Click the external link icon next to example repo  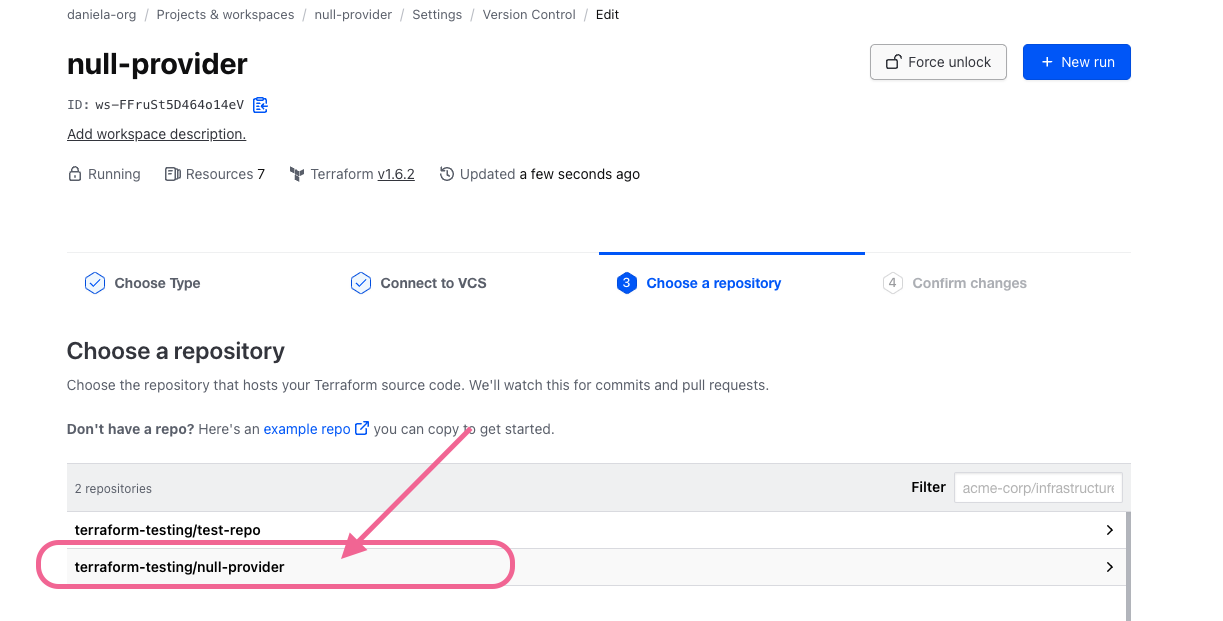pyautogui.click(x=362, y=429)
